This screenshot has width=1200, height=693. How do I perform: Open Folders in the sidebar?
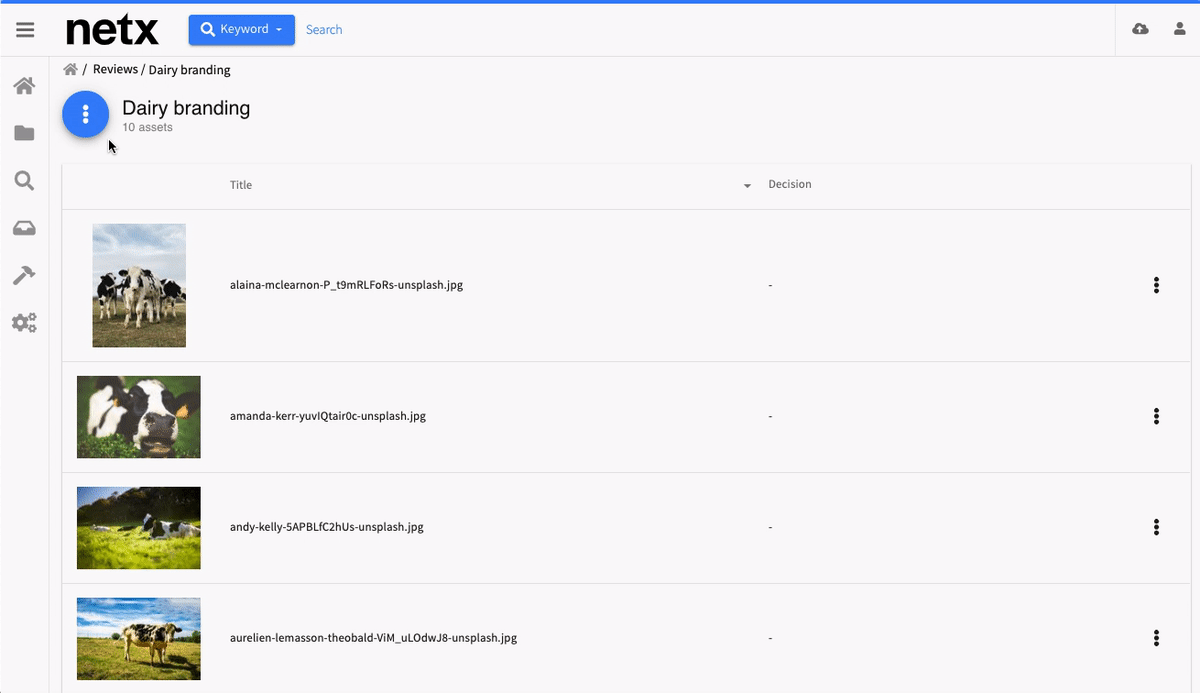24,134
